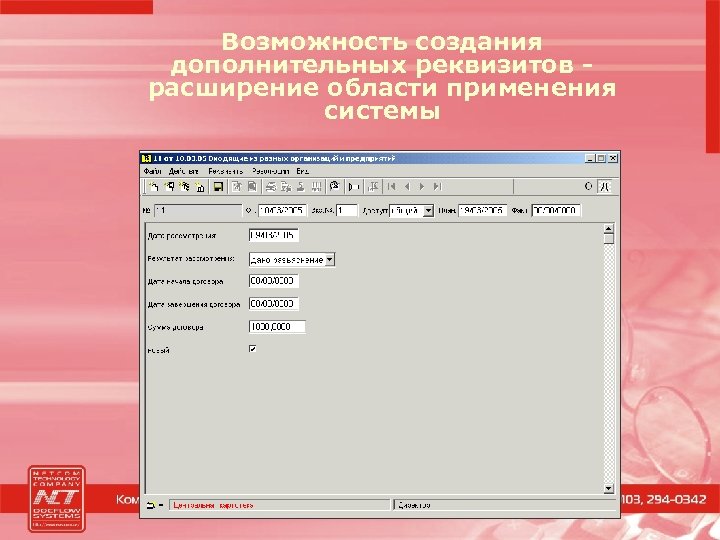Screen dimensions: 720x540
Task: Click the window title bar document icon
Action: 146,158
